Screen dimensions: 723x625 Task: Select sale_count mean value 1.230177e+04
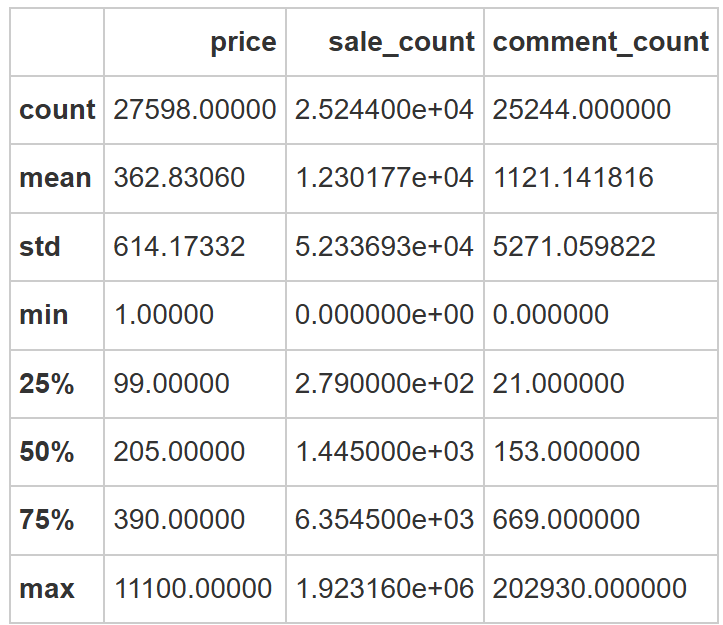[385, 178]
